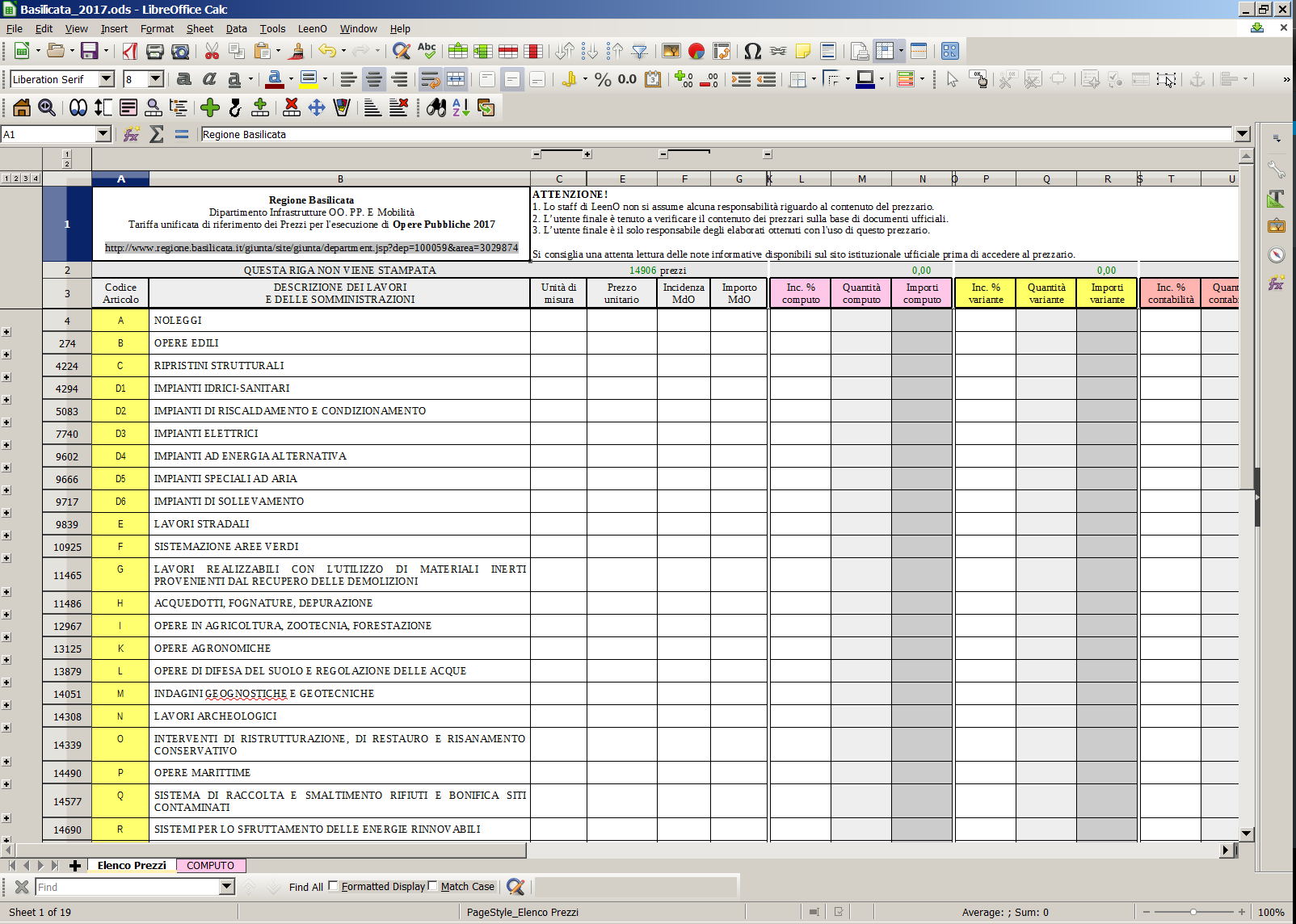Insert special character Omega icon

[752, 51]
